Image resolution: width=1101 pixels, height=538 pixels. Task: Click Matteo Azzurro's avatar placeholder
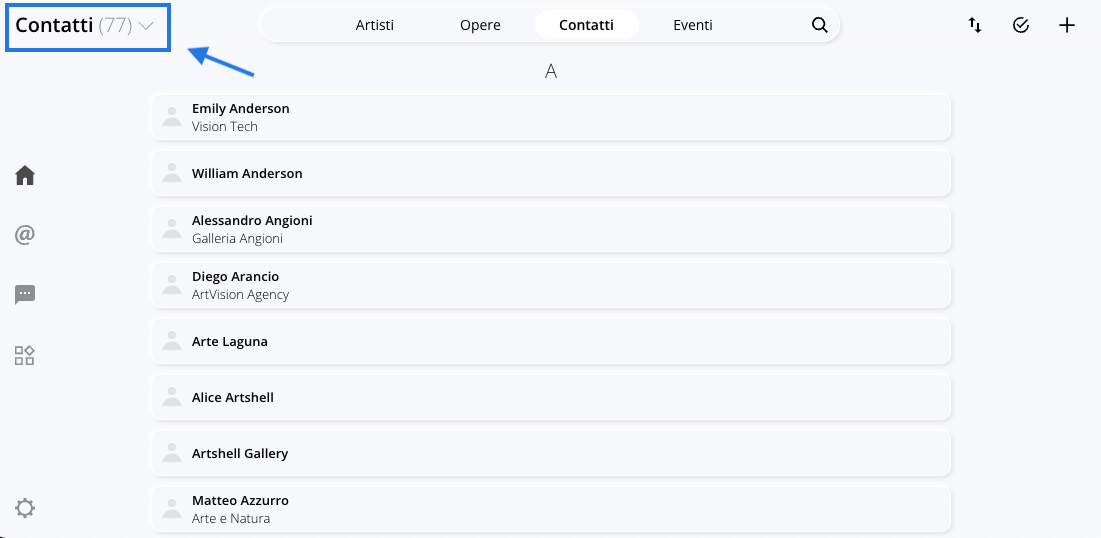(172, 509)
